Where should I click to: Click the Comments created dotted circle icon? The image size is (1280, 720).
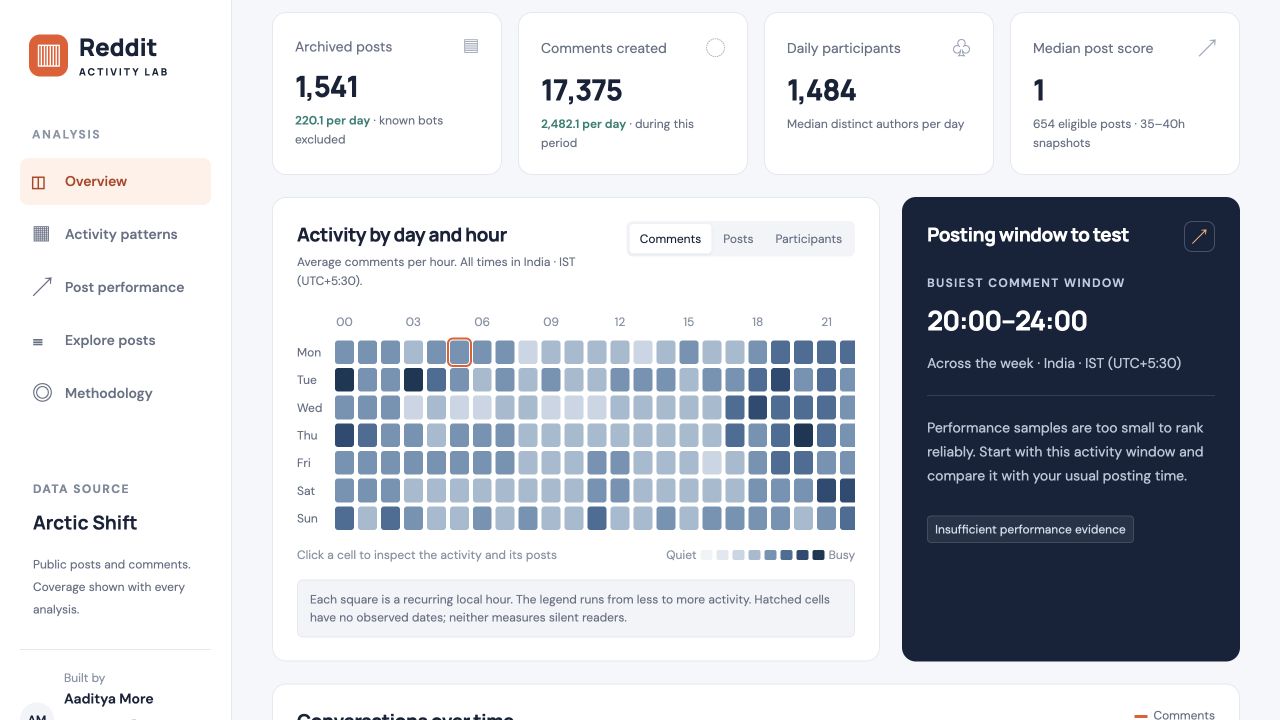715,48
